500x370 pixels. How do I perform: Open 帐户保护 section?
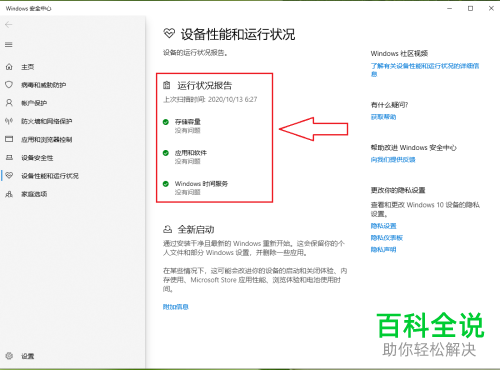[x=34, y=103]
